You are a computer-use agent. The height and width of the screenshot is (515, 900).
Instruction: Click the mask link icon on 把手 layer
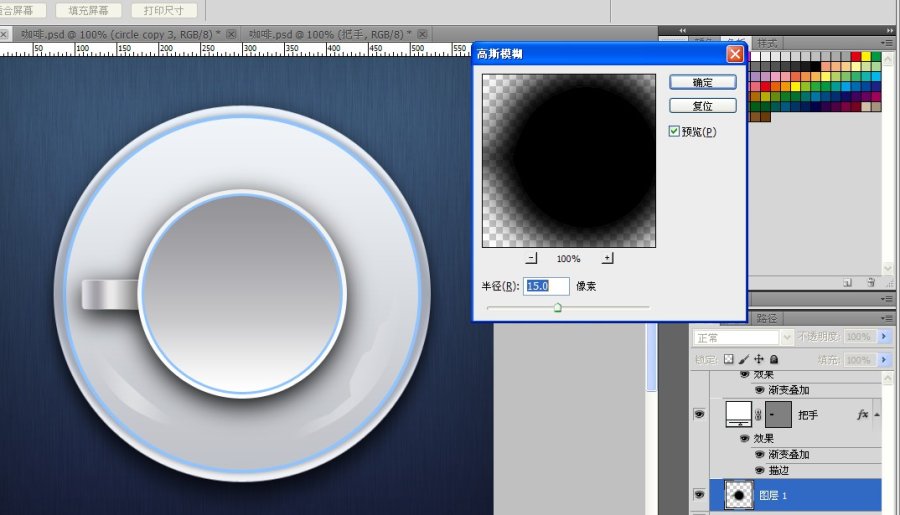tap(758, 415)
